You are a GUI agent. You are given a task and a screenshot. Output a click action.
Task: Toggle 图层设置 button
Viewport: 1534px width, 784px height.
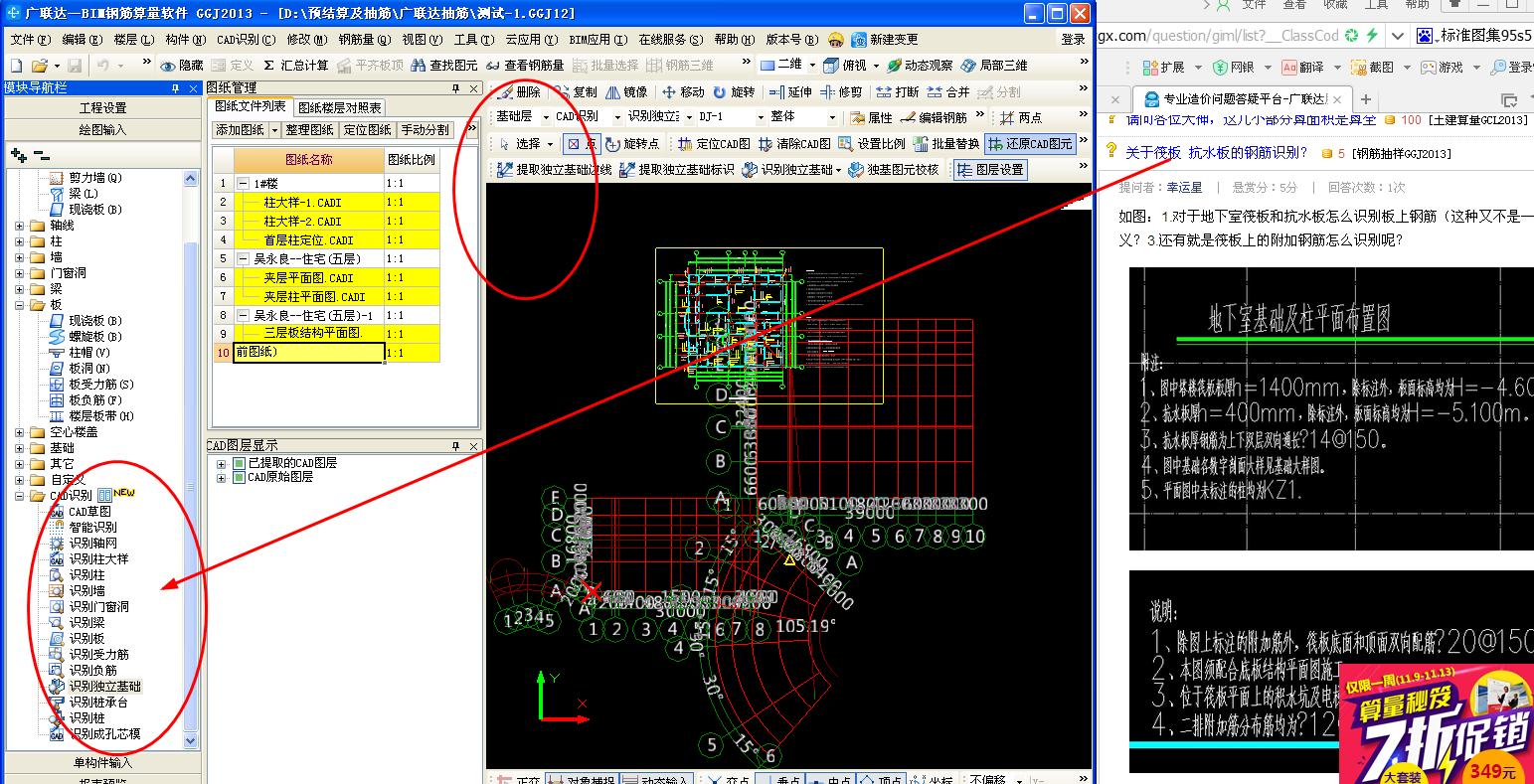(x=990, y=169)
